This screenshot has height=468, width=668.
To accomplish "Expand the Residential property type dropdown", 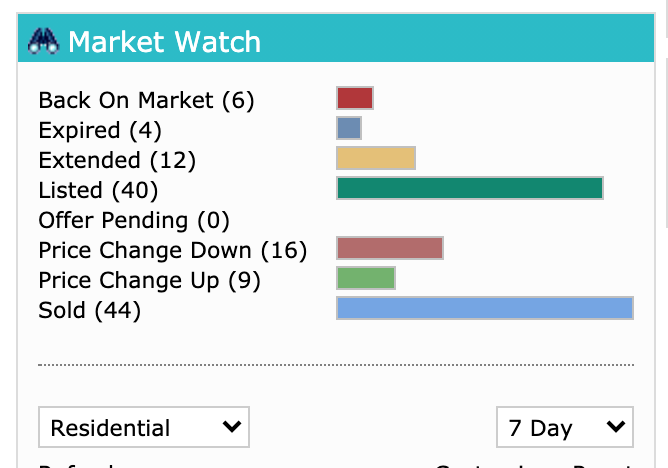I will [x=144, y=427].
